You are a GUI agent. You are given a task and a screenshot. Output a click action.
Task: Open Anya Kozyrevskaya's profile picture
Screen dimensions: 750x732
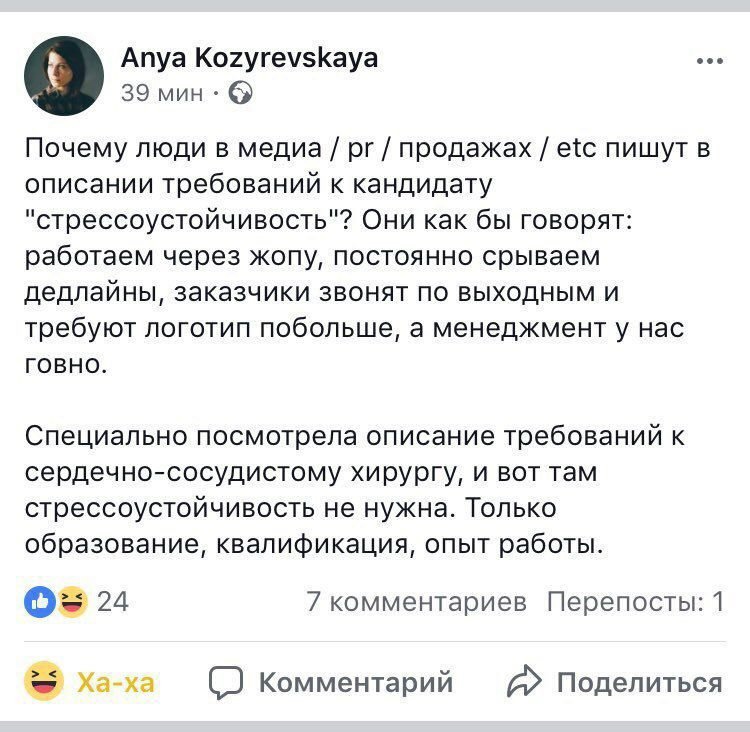pos(64,75)
